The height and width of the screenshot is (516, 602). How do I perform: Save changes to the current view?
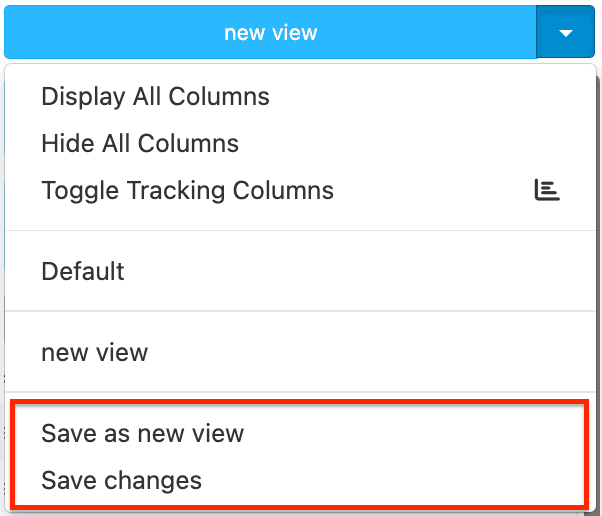(x=121, y=480)
